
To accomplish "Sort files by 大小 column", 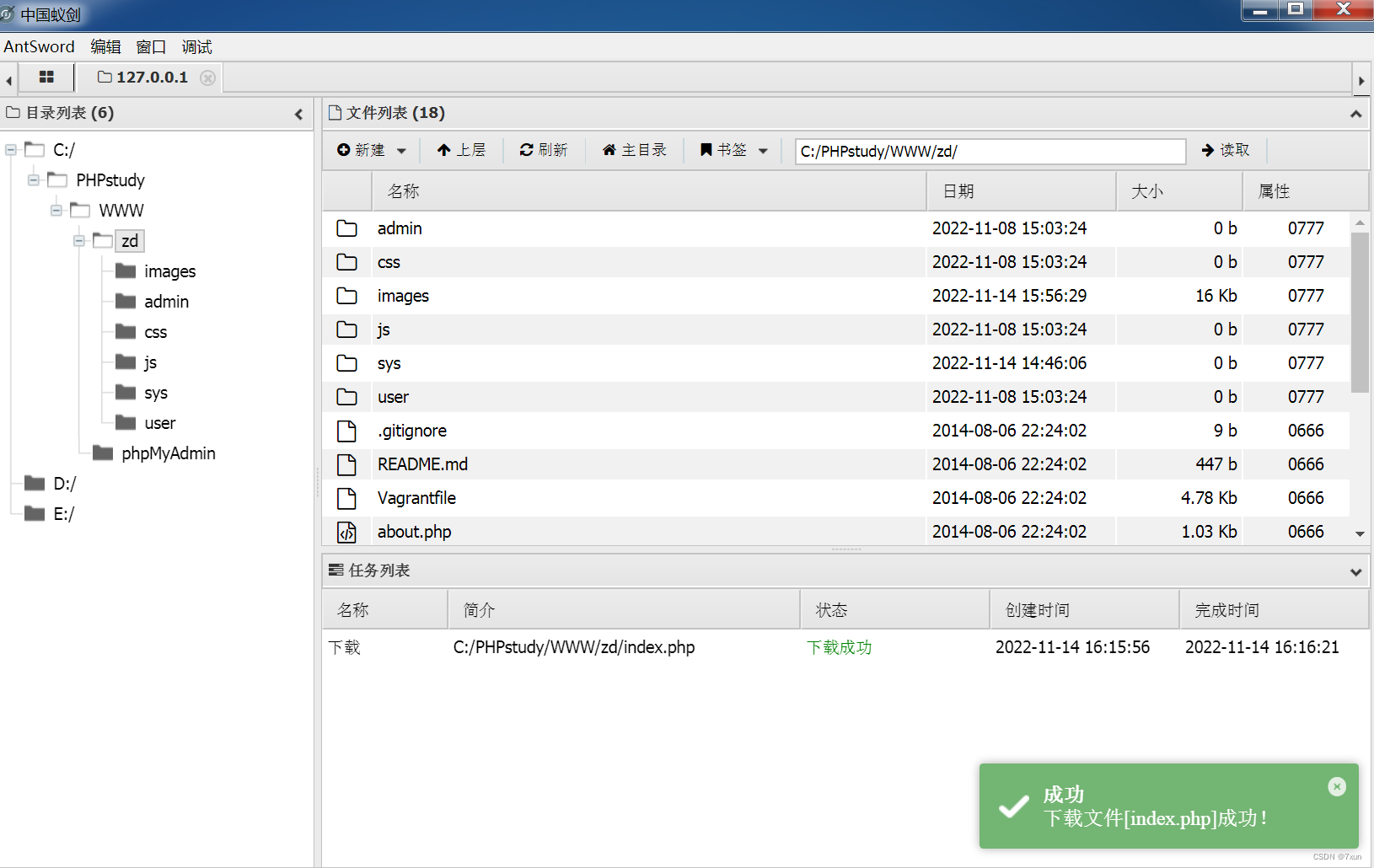I will 1179,191.
